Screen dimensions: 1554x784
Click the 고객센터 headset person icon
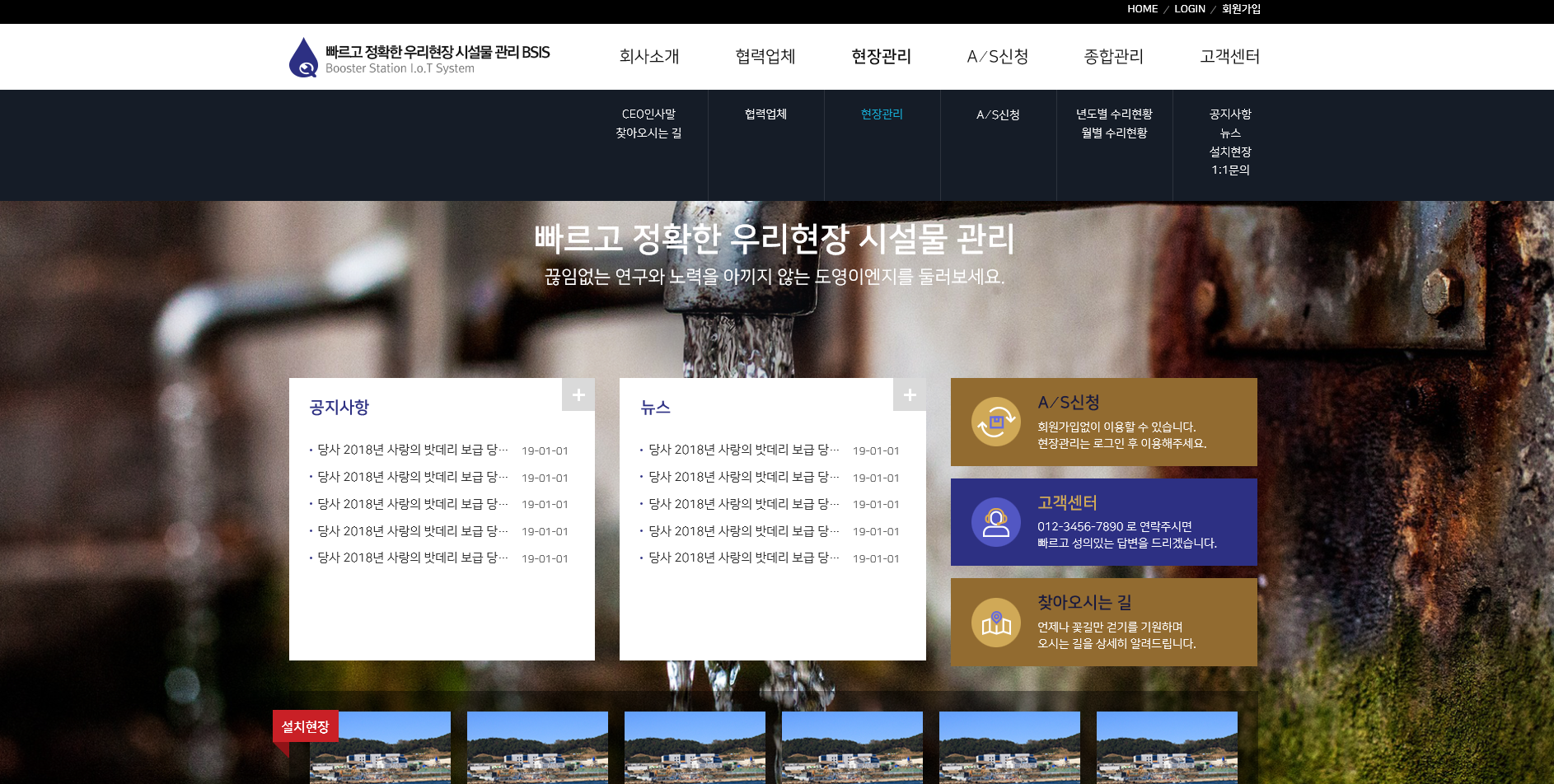click(x=995, y=522)
